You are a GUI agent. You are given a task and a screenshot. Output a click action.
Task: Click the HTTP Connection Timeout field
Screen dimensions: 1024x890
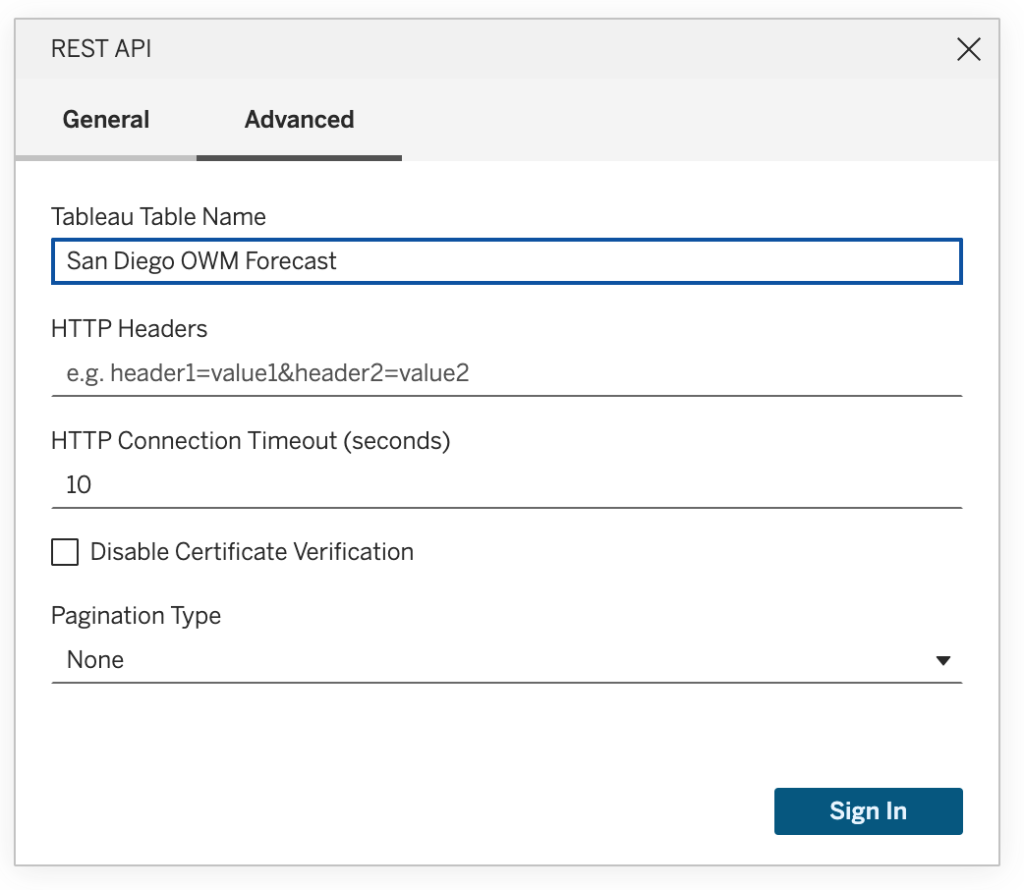(506, 486)
